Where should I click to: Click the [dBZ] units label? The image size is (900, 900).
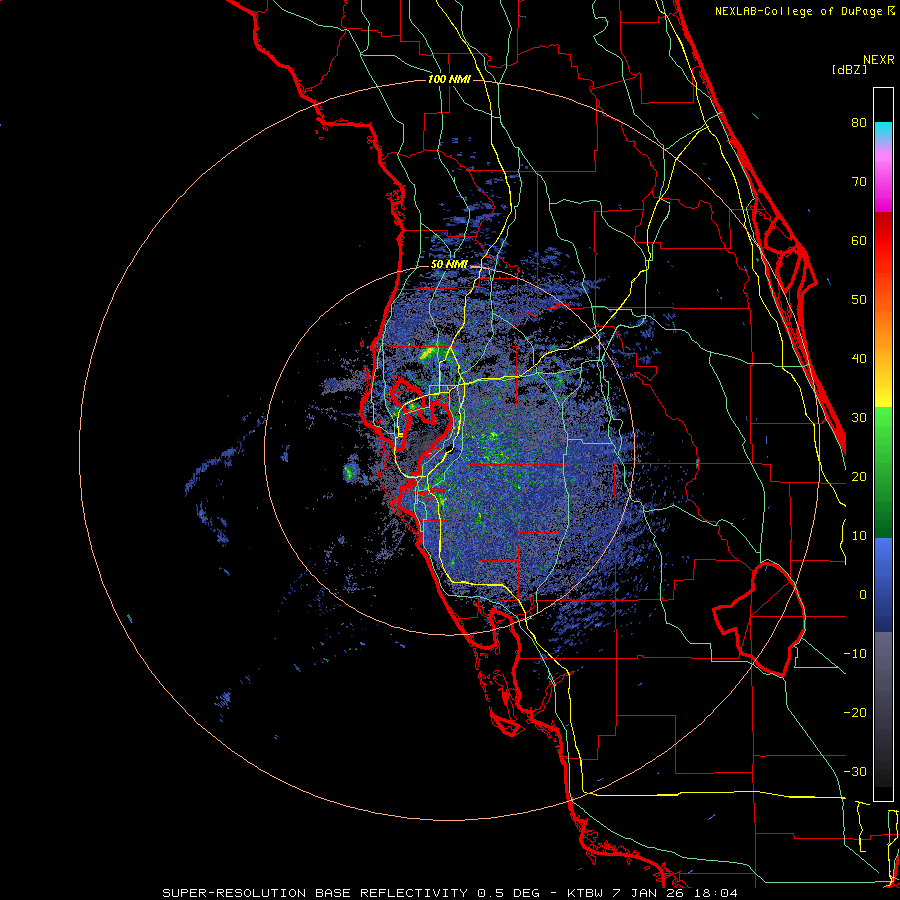click(x=849, y=69)
